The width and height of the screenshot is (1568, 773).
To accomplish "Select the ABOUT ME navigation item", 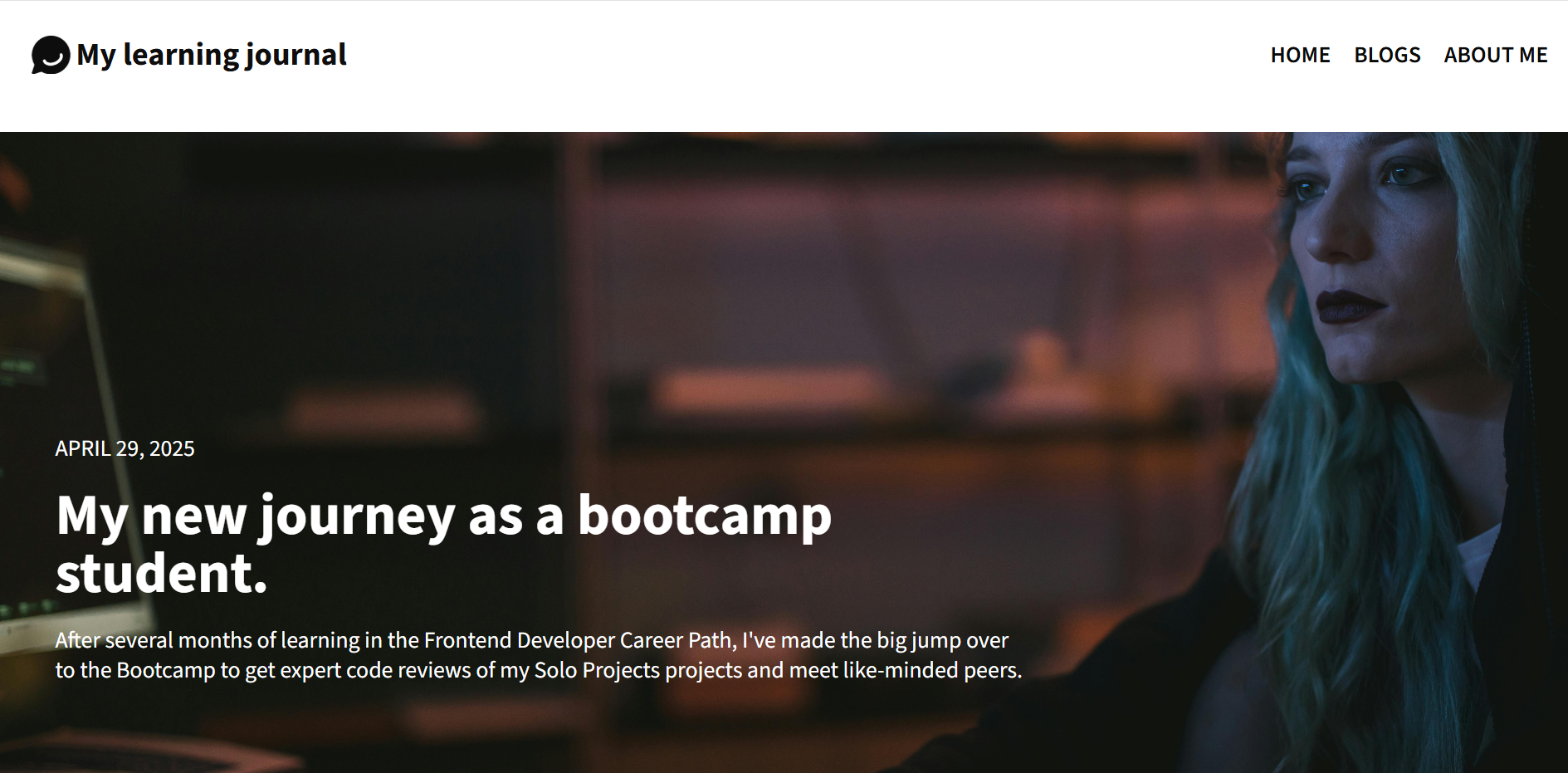I will pyautogui.click(x=1495, y=55).
